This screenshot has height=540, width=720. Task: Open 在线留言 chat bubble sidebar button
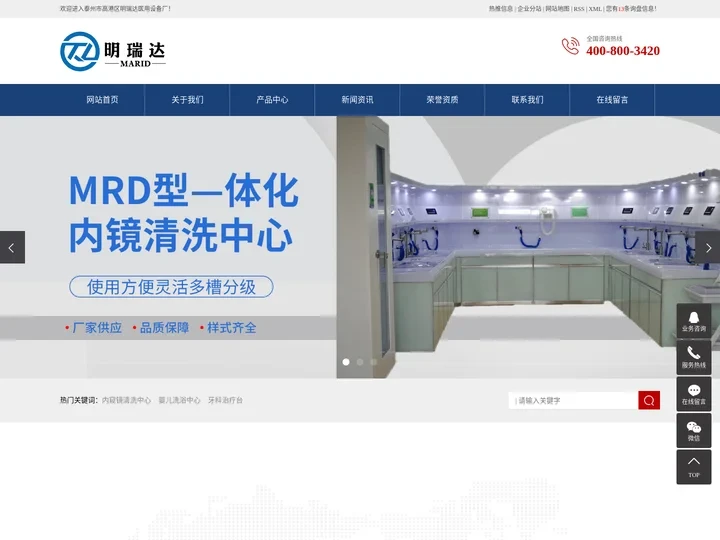[x=694, y=394]
